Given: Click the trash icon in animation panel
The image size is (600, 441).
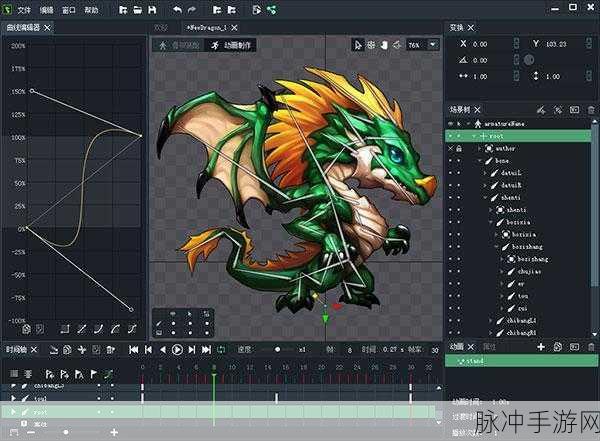Looking at the screenshot, I should click(x=591, y=347).
